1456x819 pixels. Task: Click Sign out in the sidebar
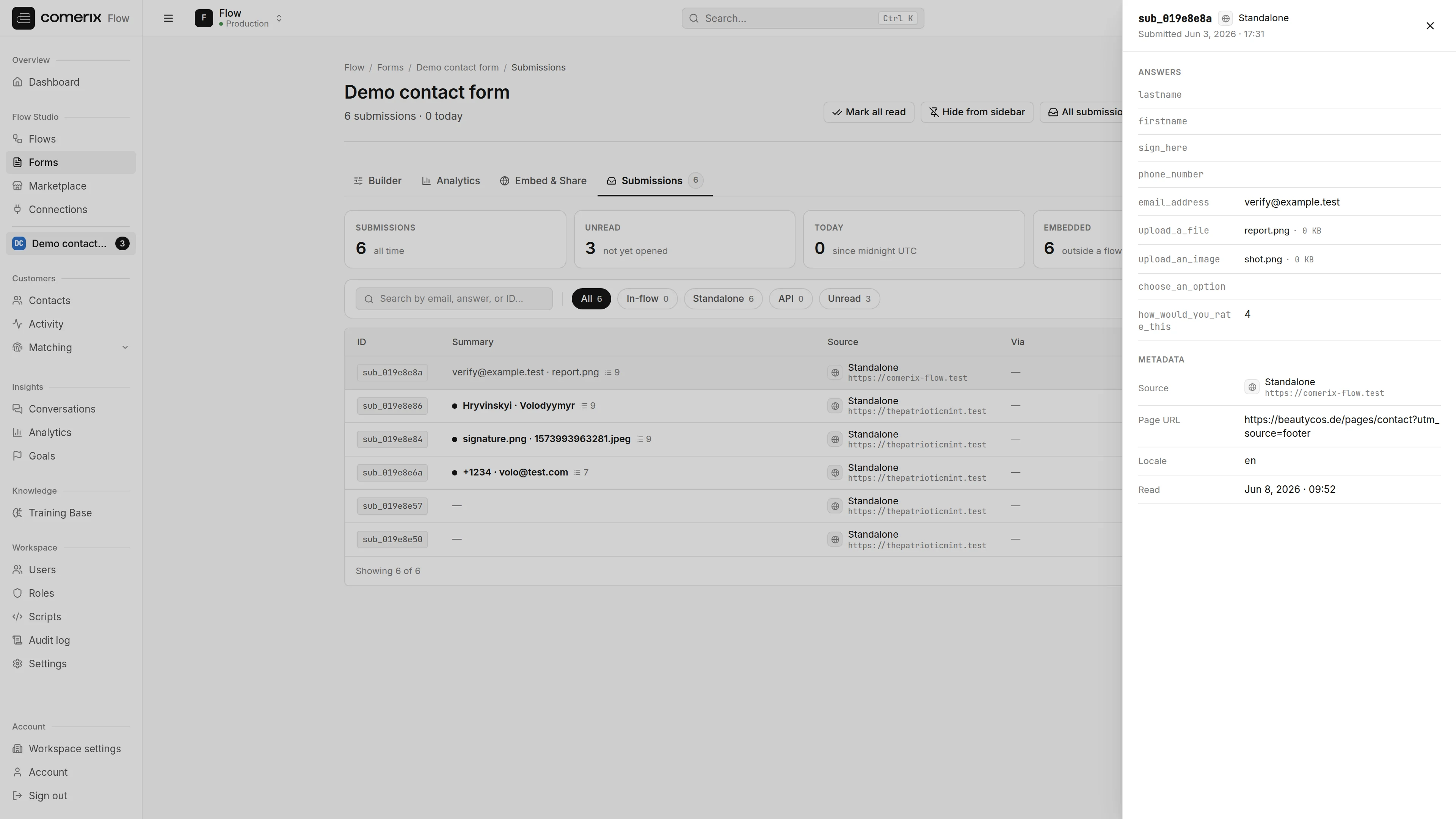tap(71, 796)
